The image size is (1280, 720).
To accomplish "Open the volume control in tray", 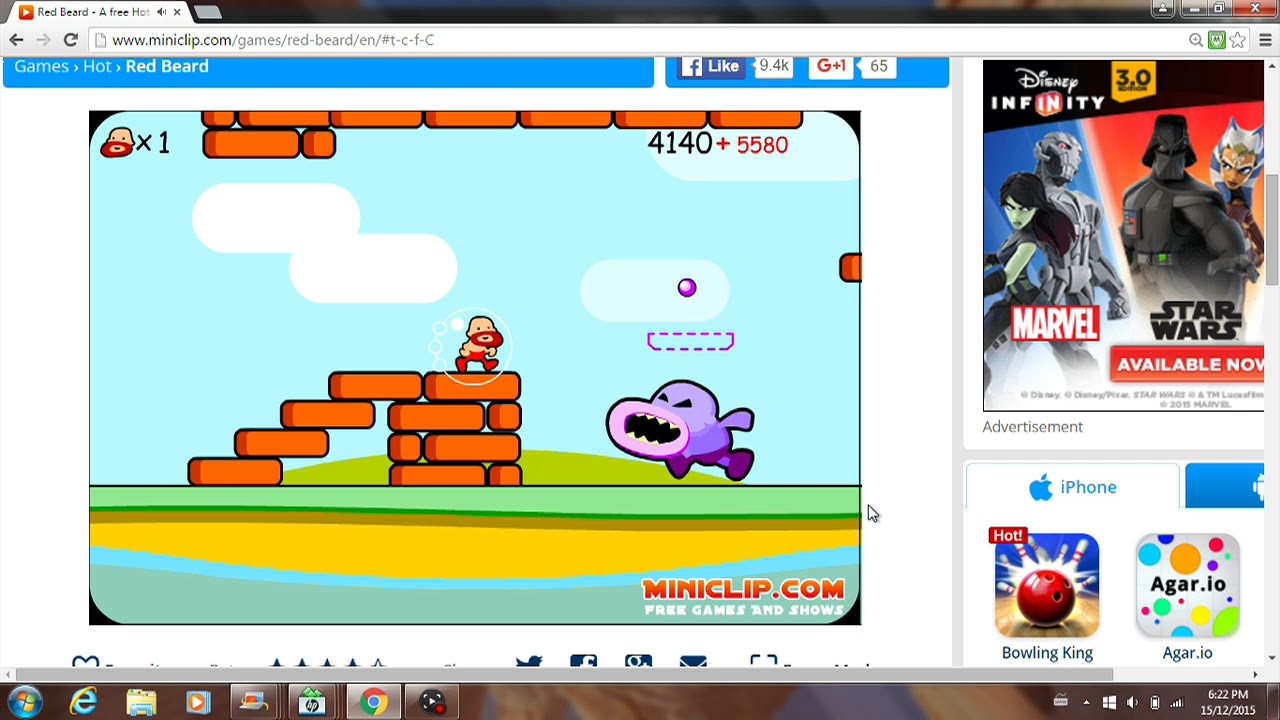I will (x=1131, y=702).
